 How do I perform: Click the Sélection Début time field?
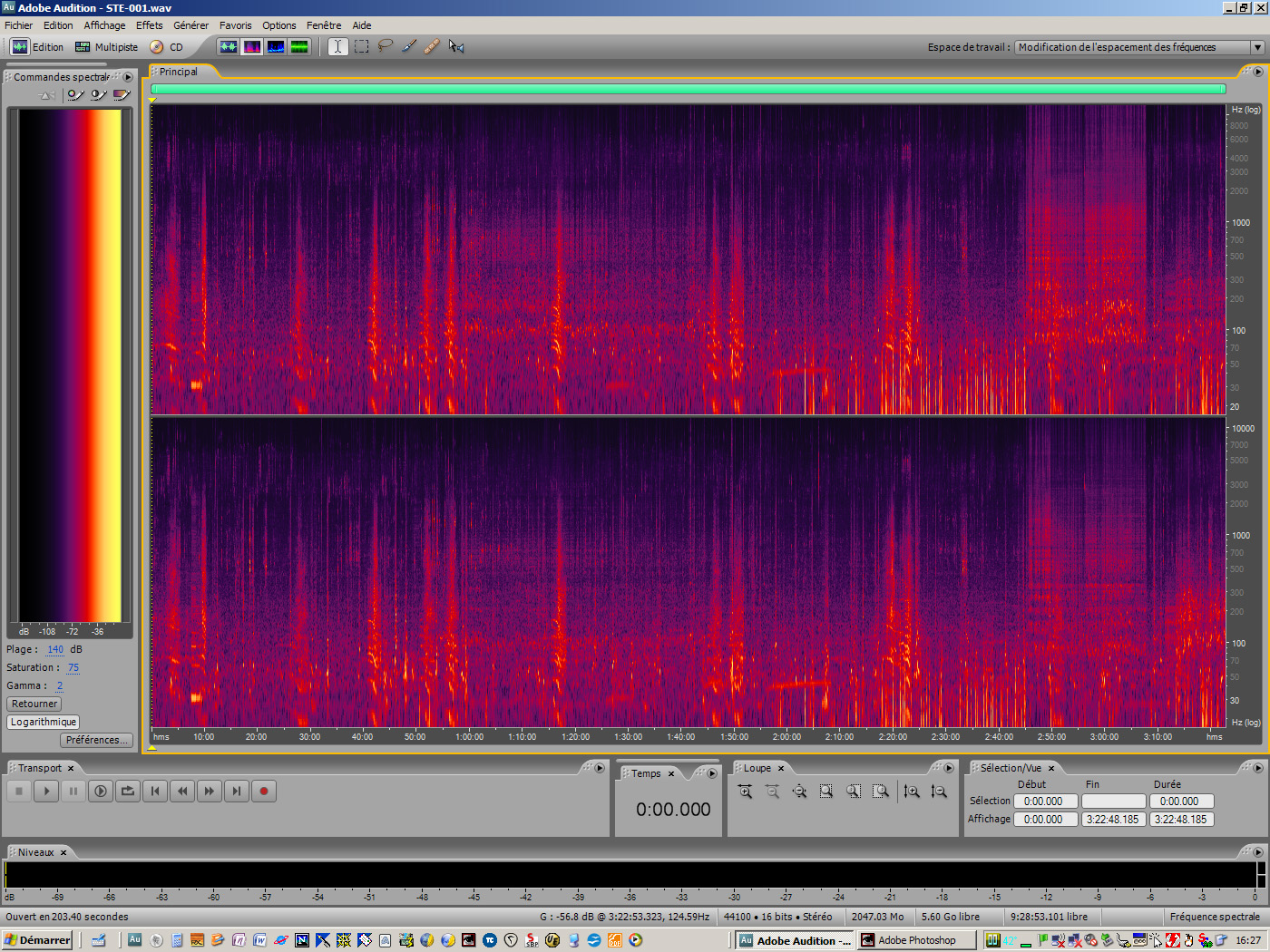pyautogui.click(x=1045, y=801)
